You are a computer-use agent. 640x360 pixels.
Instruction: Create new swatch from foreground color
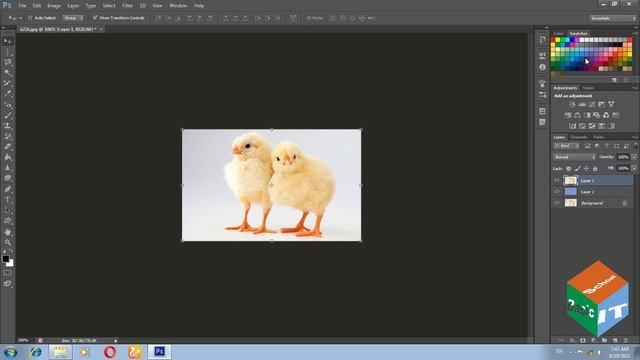(x=614, y=80)
